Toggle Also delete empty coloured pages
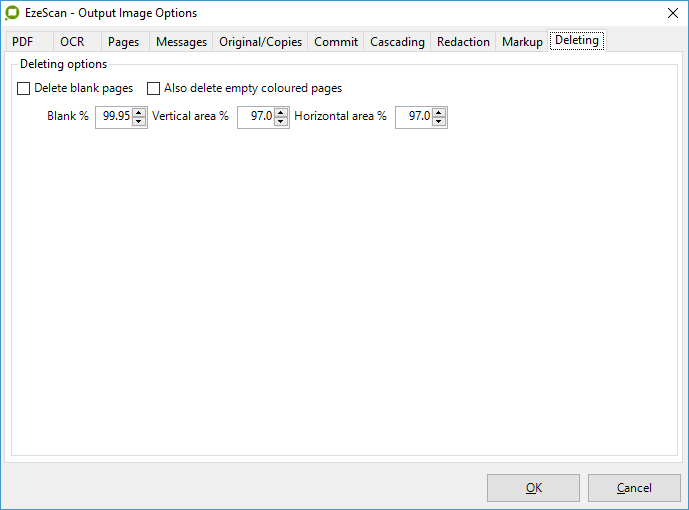689x510 pixels. [x=154, y=89]
